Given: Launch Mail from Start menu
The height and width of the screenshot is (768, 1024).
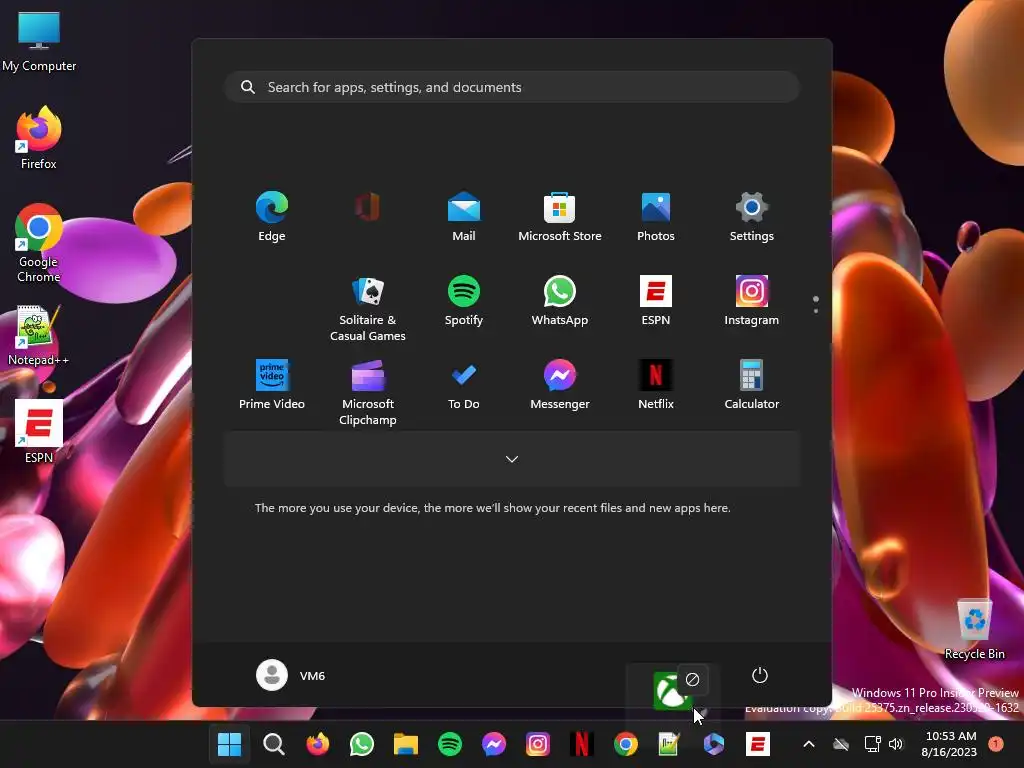Looking at the screenshot, I should tap(464, 217).
